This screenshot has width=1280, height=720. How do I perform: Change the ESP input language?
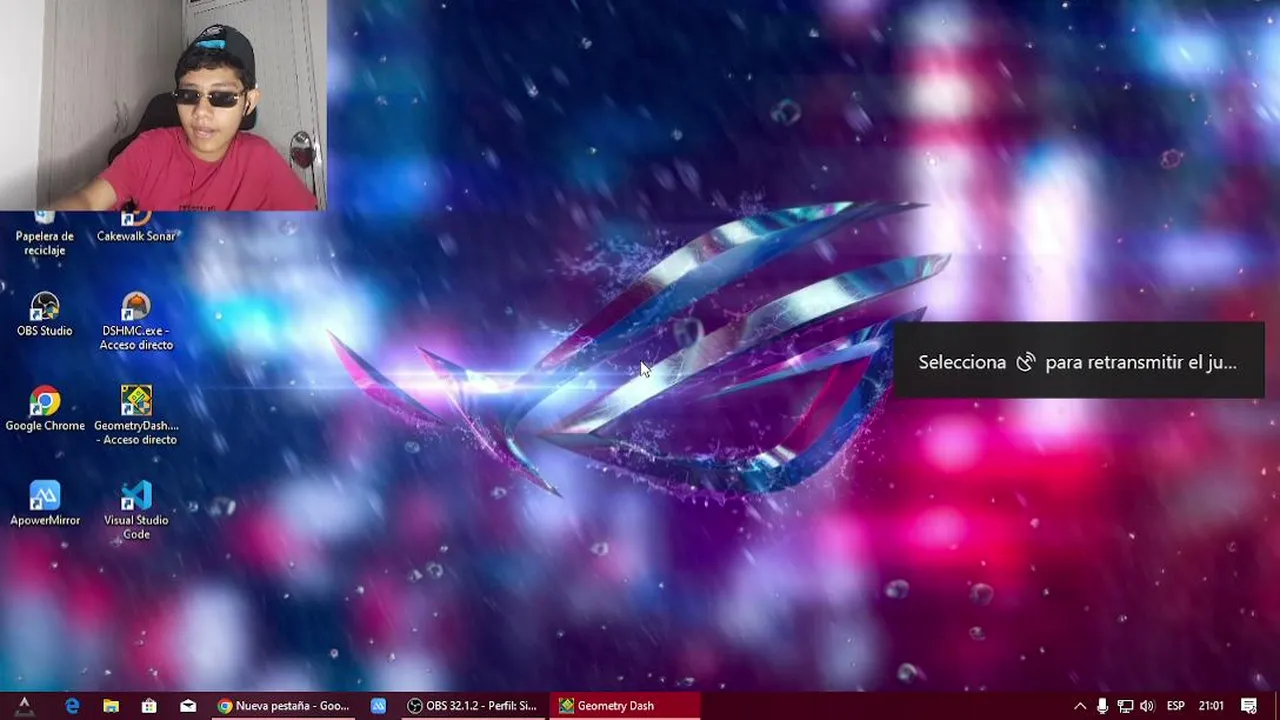click(1176, 706)
